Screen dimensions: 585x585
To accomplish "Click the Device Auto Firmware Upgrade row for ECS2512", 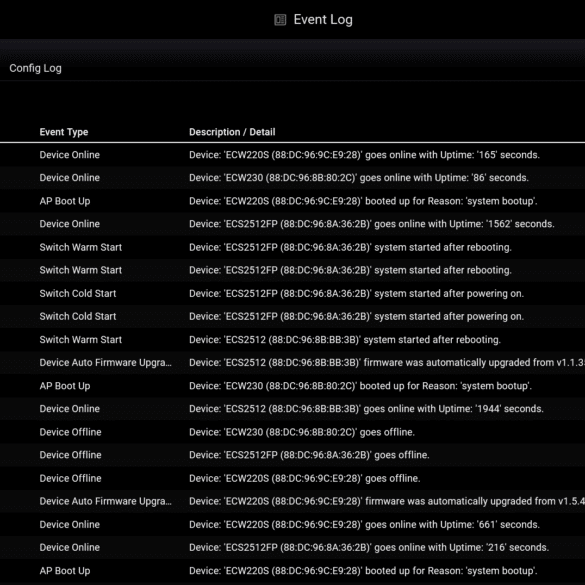I will 292,363.
